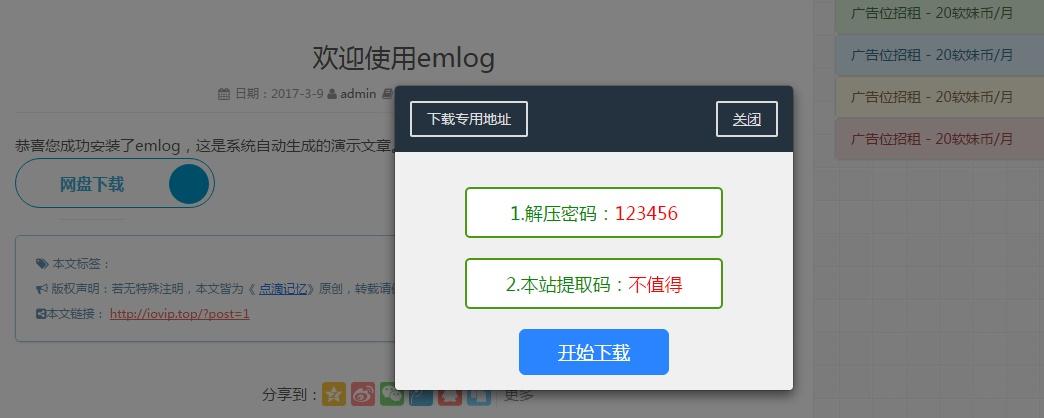Click the 下载专用地址 header button
This screenshot has height=418, width=1044.
pos(469,119)
